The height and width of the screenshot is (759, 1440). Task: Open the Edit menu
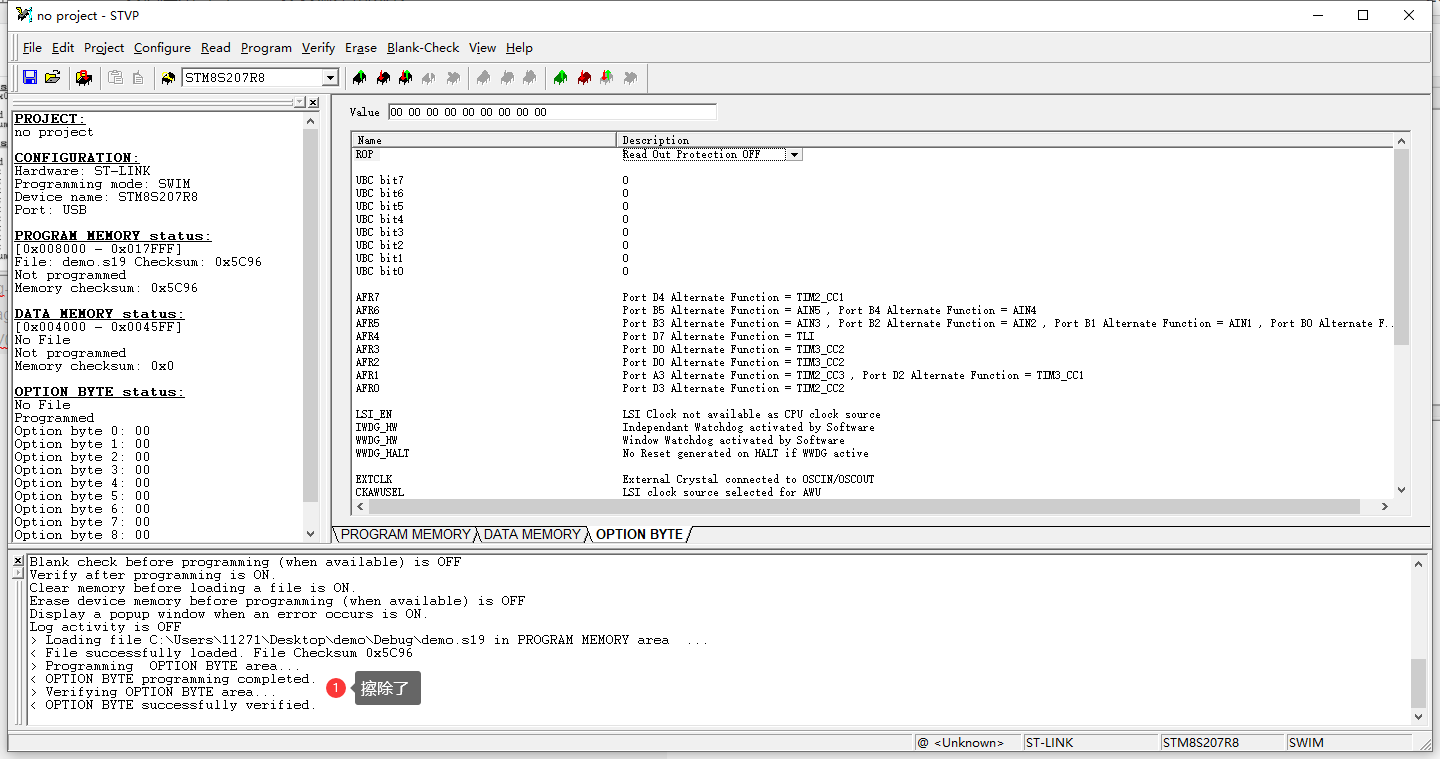point(63,48)
